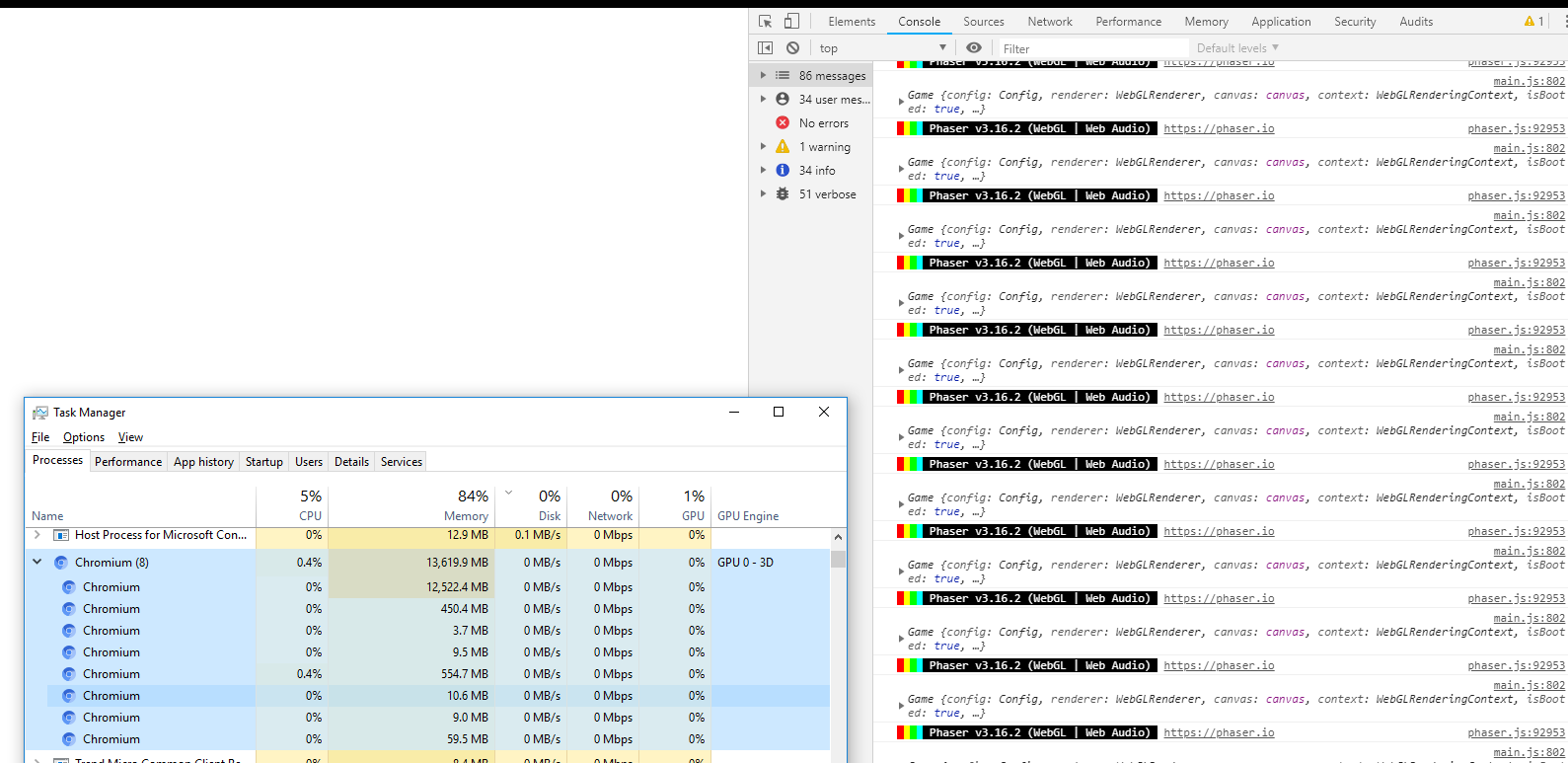Click the blue info icon beside 34 info
Screen dimensions: 1568x763
pyautogui.click(x=783, y=170)
